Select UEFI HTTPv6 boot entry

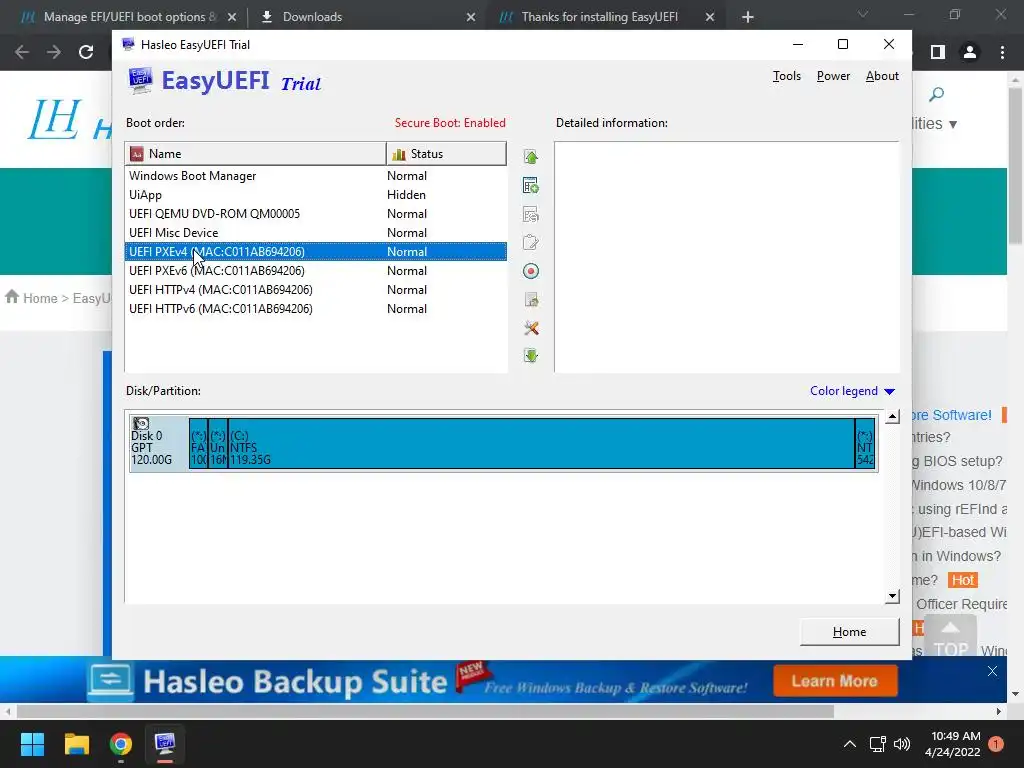[315, 308]
